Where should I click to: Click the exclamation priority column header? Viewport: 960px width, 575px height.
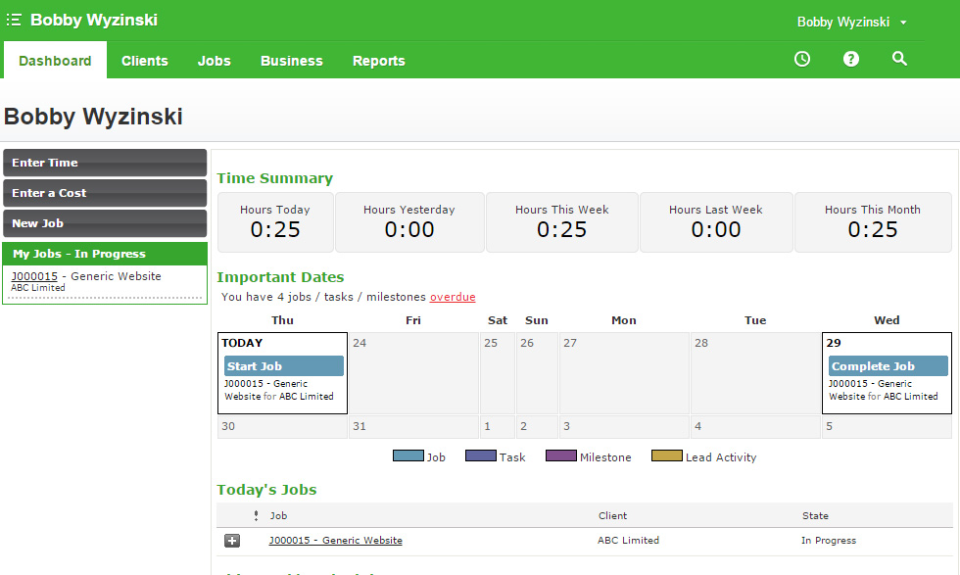pos(256,516)
